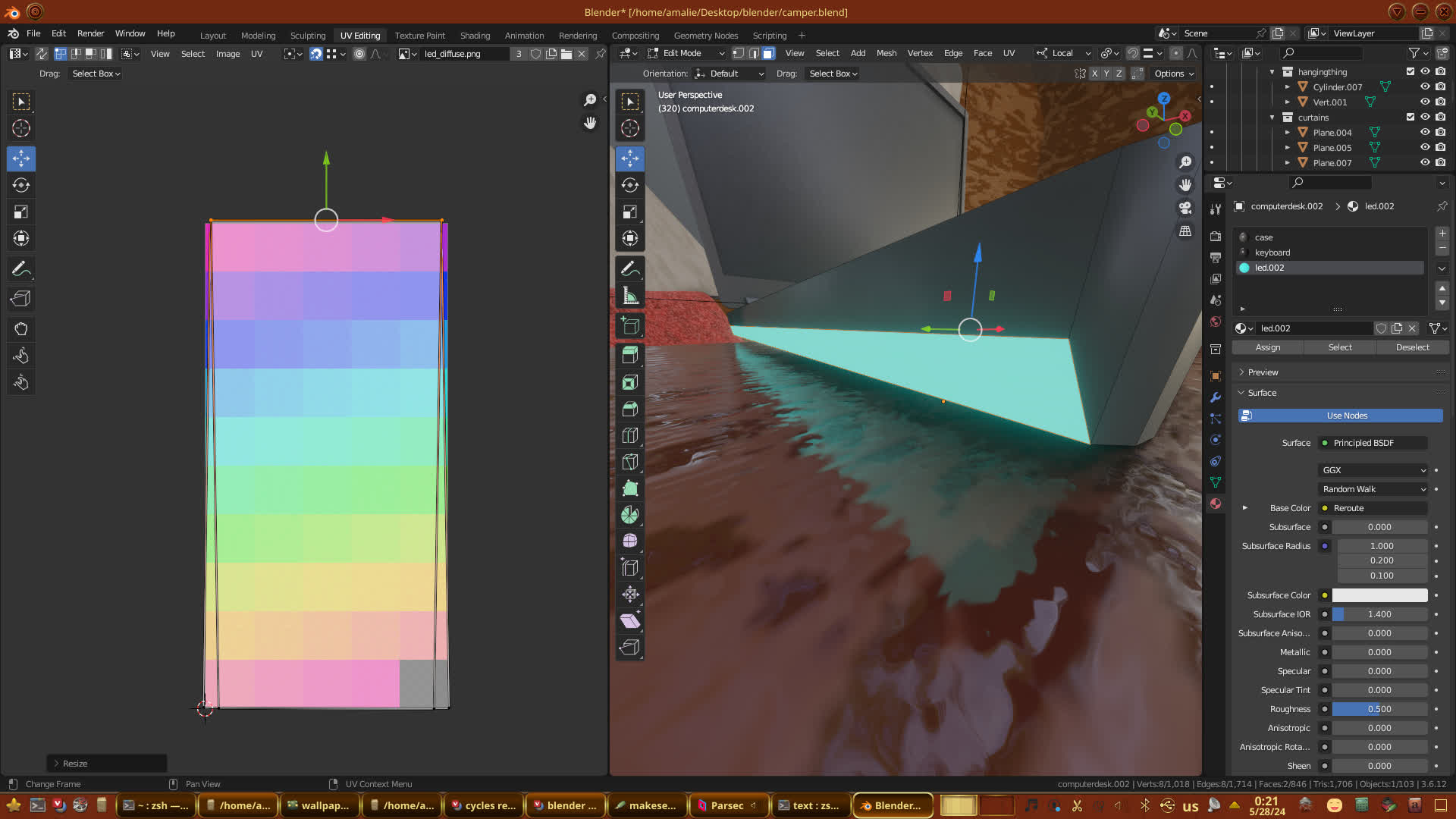Select the Annotate tool in UV editor
Screen dimensions: 1456x819
click(21, 269)
